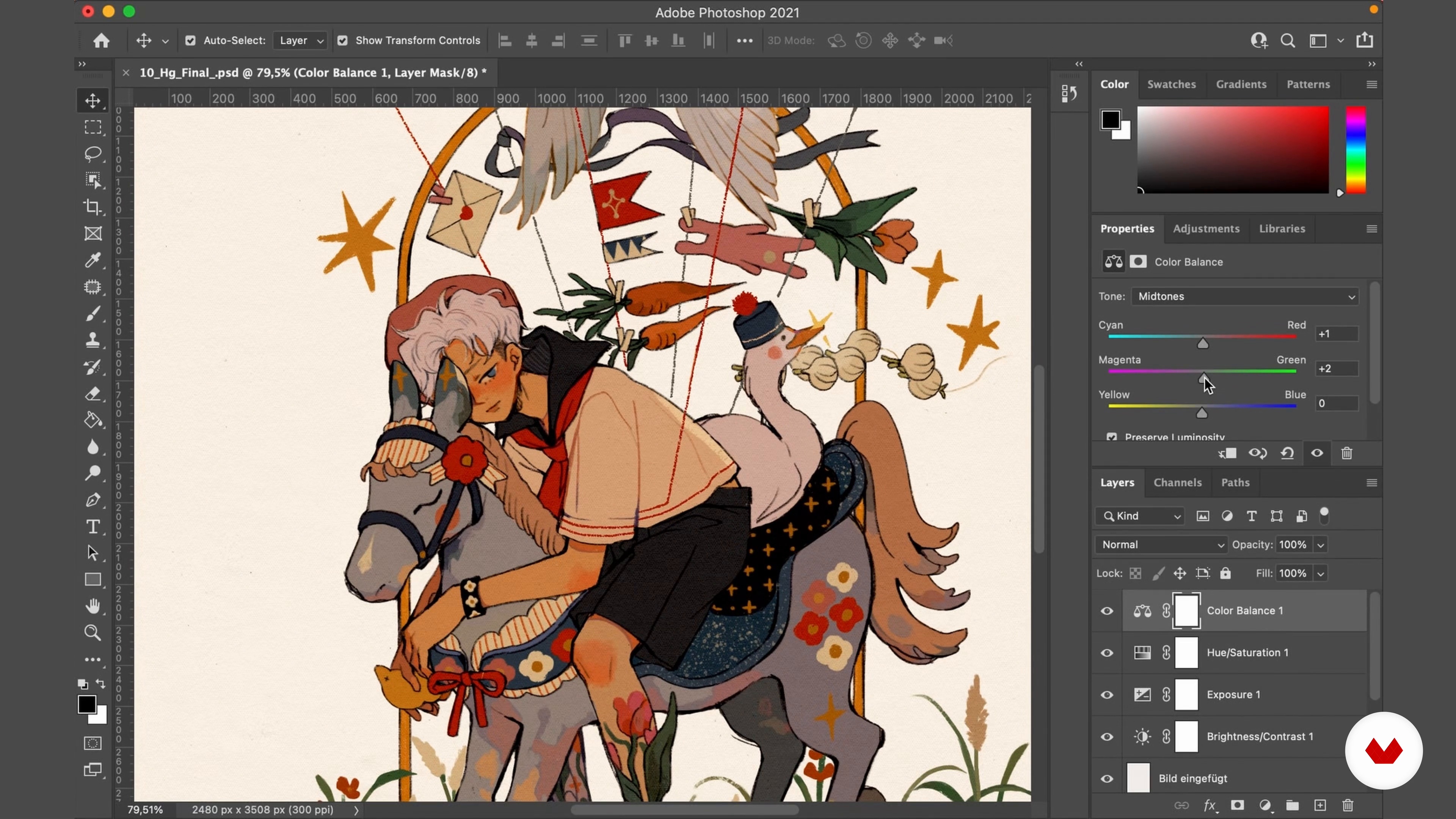Screen dimensions: 1456x819
Task: Click the zoom percentage field in status bar
Action: tap(145, 810)
